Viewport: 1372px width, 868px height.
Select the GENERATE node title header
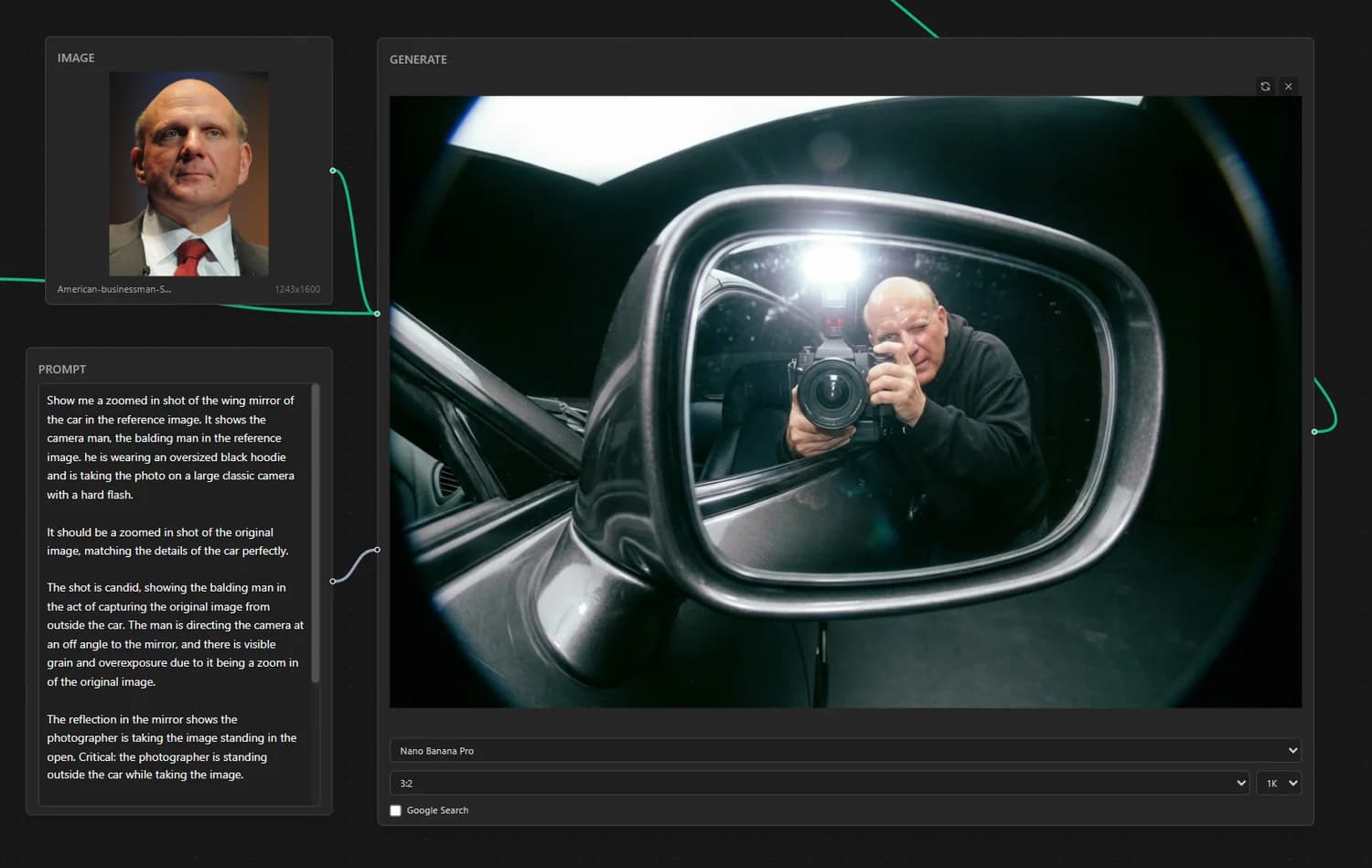click(x=418, y=59)
